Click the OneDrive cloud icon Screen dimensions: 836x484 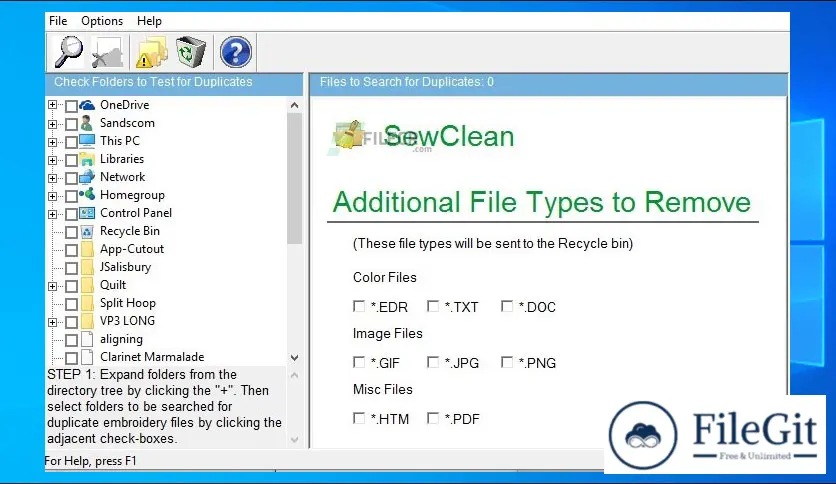pyautogui.click(x=87, y=105)
